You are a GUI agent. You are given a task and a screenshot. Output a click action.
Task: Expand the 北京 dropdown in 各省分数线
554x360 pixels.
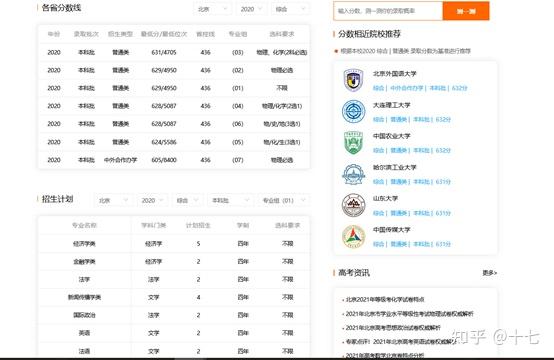point(213,9)
